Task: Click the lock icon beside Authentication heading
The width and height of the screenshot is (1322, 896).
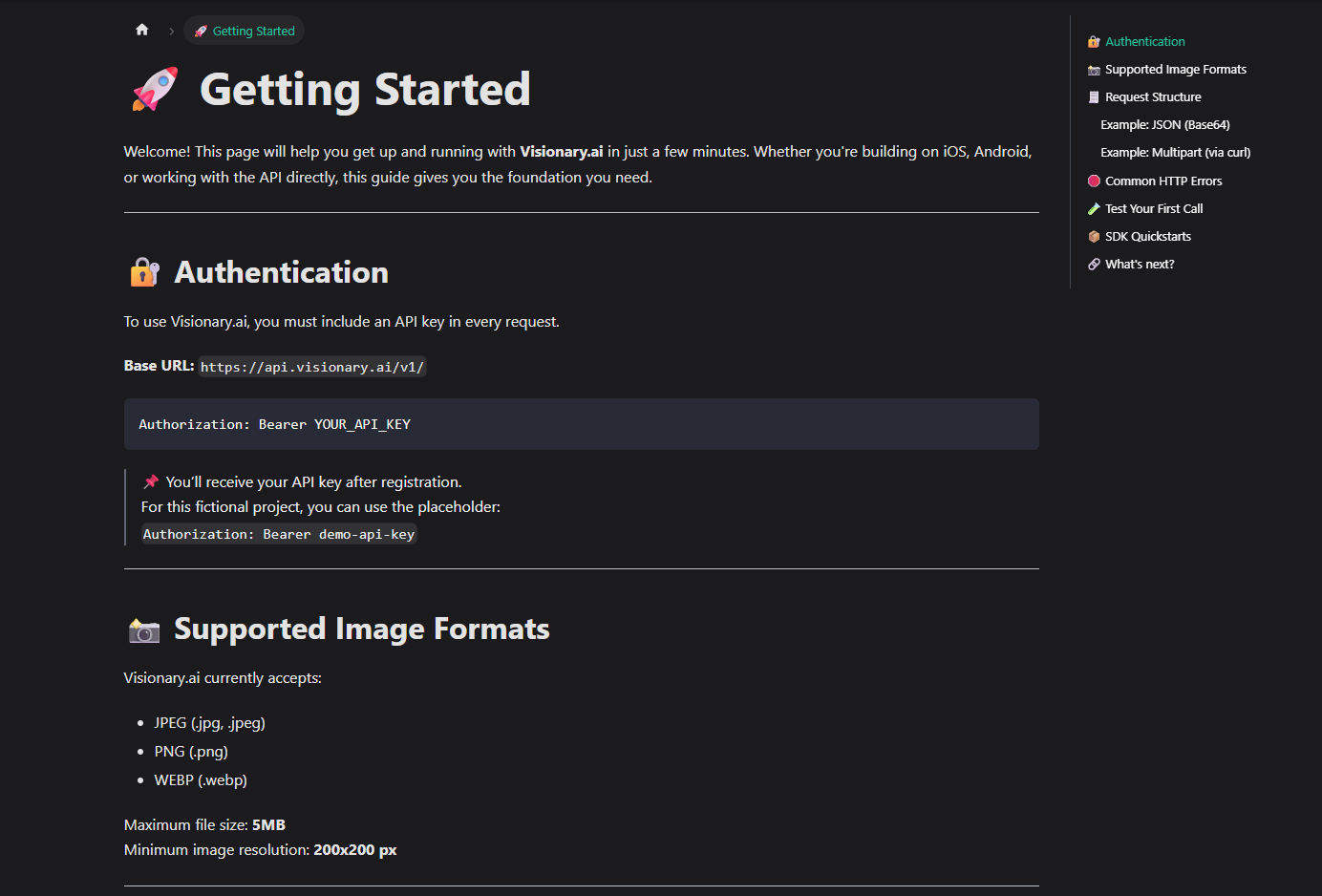Action: (144, 272)
